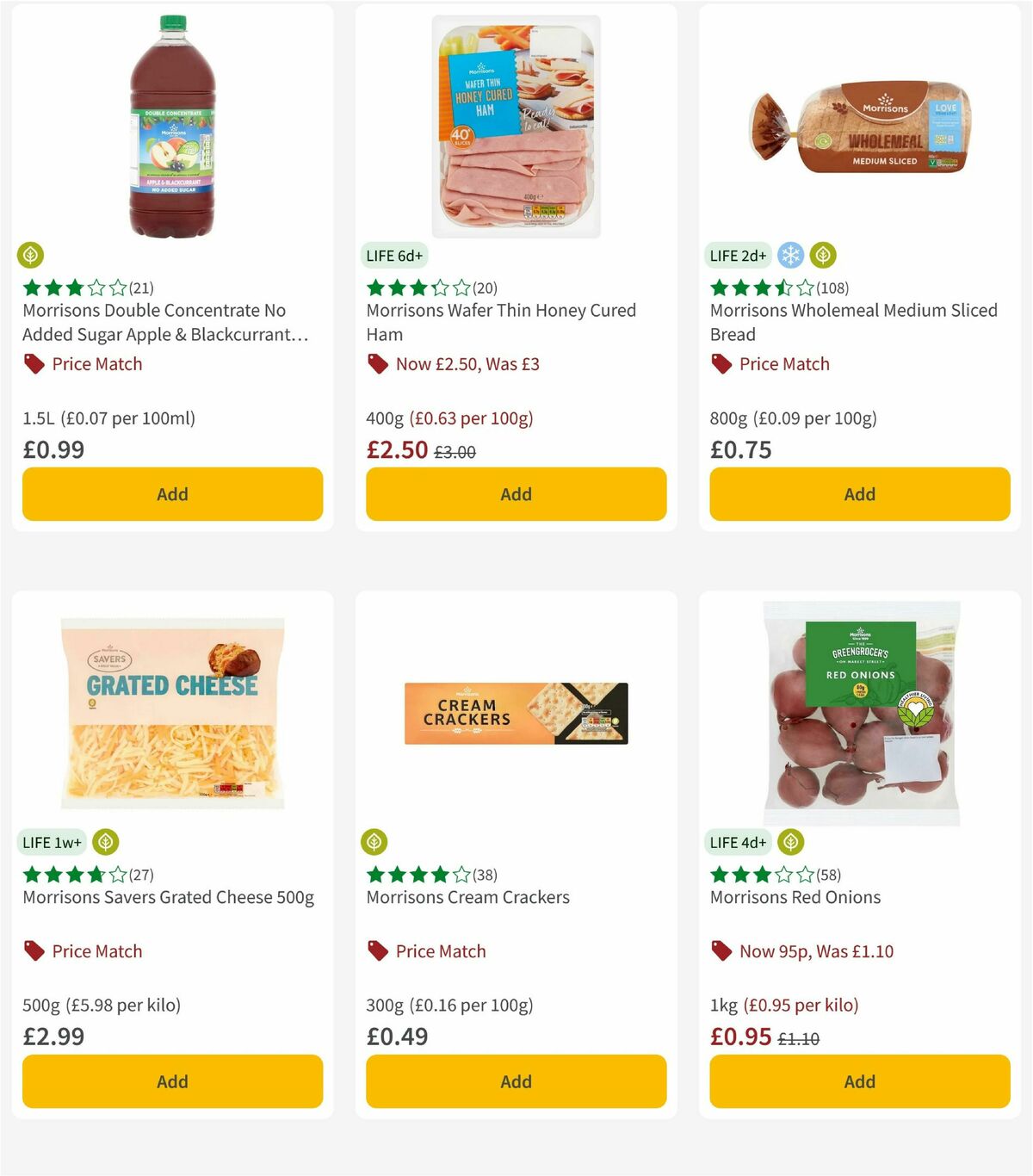Click the leaf icon beside the grated cheese LIFE badge
This screenshot has width=1033, height=1176.
(x=105, y=842)
